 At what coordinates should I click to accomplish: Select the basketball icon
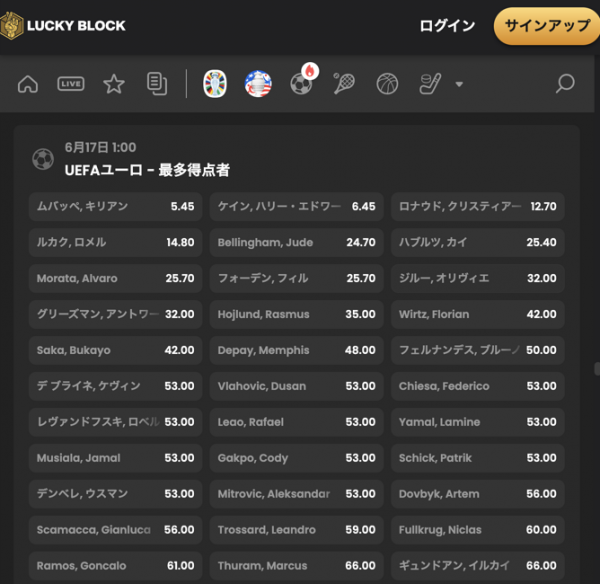point(387,83)
